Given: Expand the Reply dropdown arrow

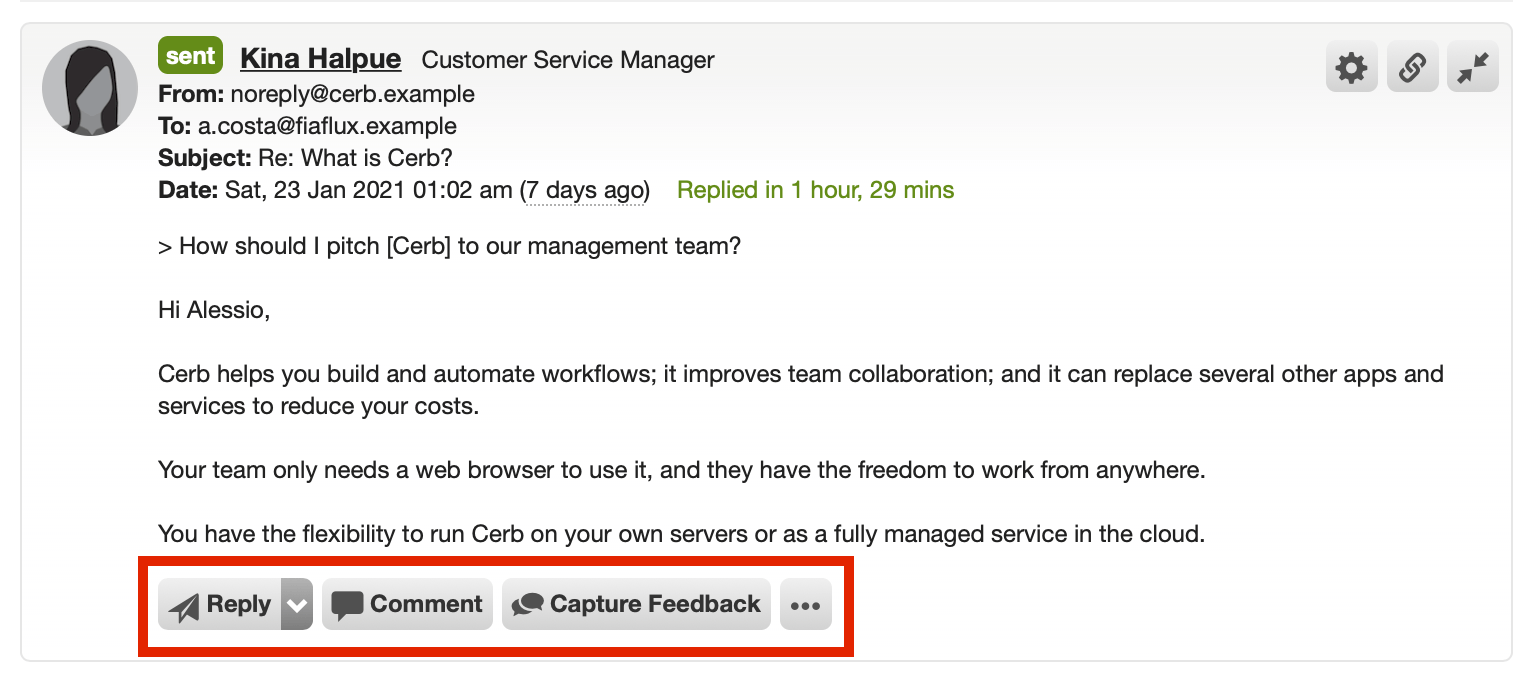Looking at the screenshot, I should point(297,604).
